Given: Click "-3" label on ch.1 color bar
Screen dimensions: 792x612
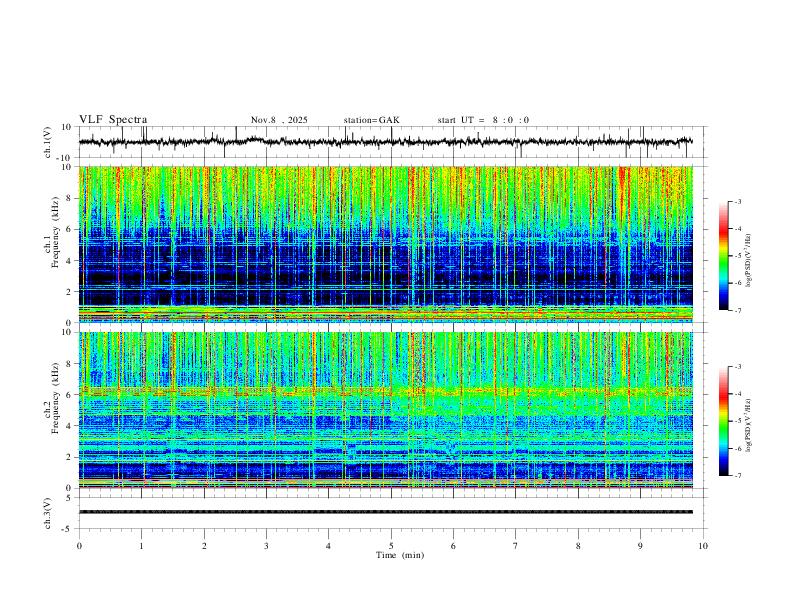Looking at the screenshot, I should (738, 201).
